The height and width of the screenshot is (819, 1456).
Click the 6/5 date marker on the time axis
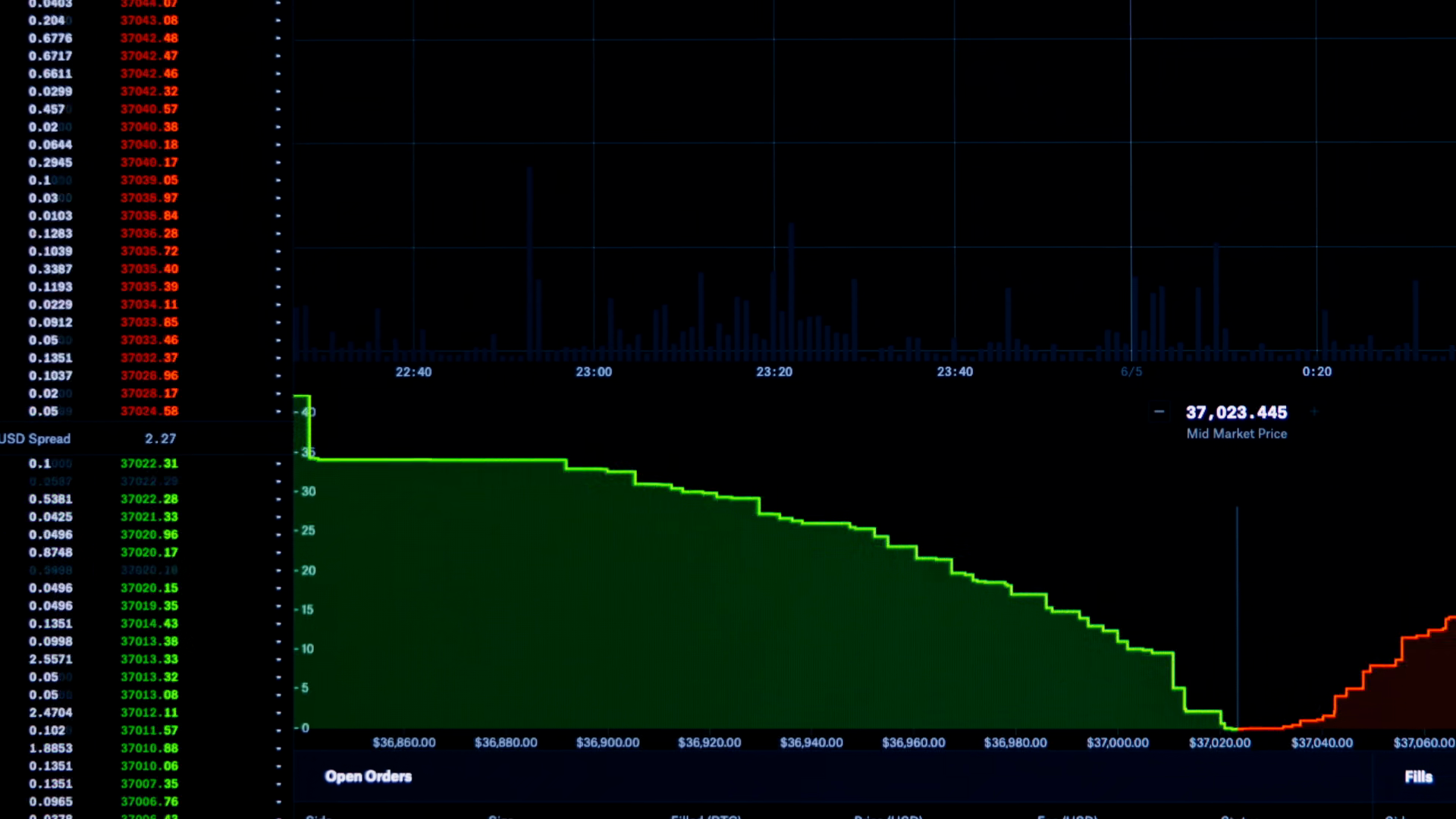[1131, 372]
